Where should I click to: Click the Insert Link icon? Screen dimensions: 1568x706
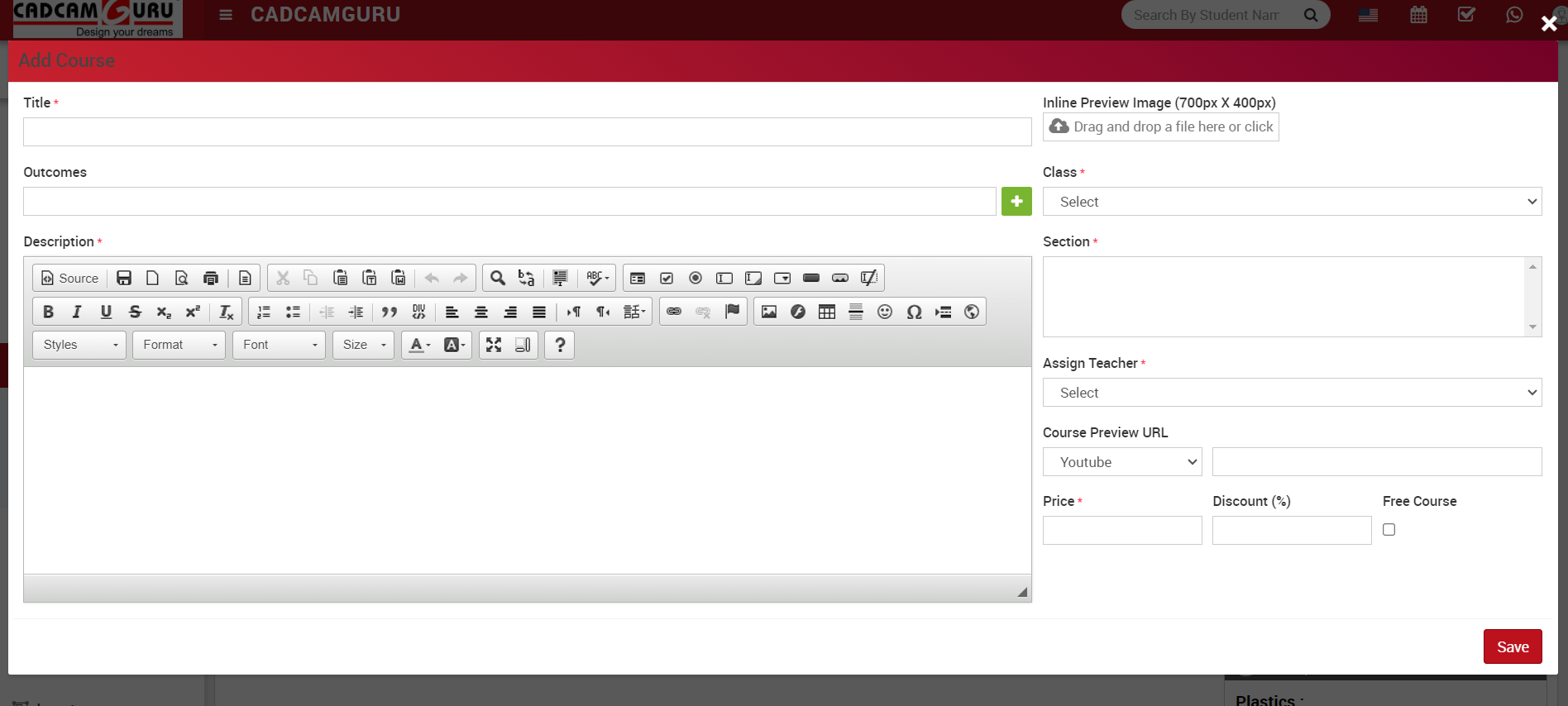click(674, 312)
